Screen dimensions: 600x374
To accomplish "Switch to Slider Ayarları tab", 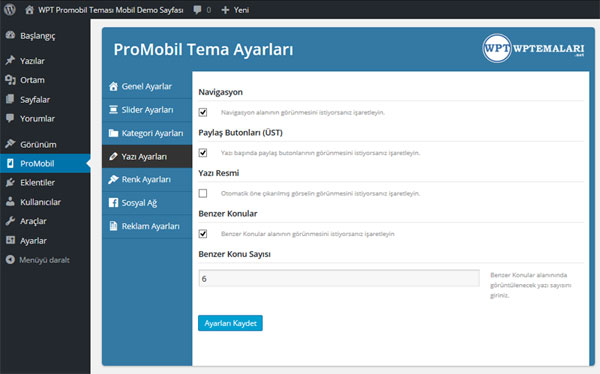I will tap(147, 110).
